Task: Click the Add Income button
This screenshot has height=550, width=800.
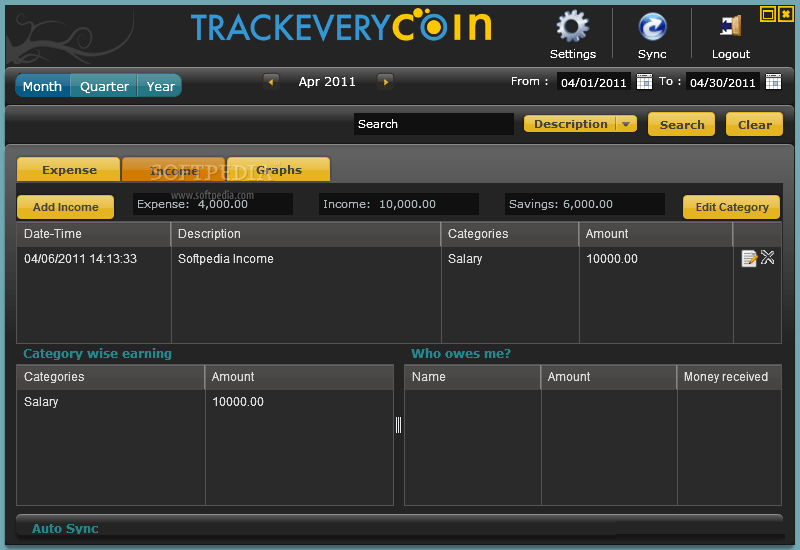Action: coord(65,207)
